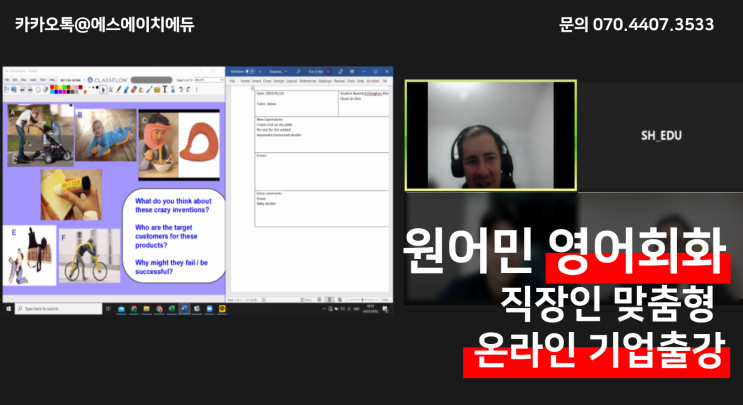Open the File menu in ActivInspire
The width and height of the screenshot is (743, 405).
7,80
